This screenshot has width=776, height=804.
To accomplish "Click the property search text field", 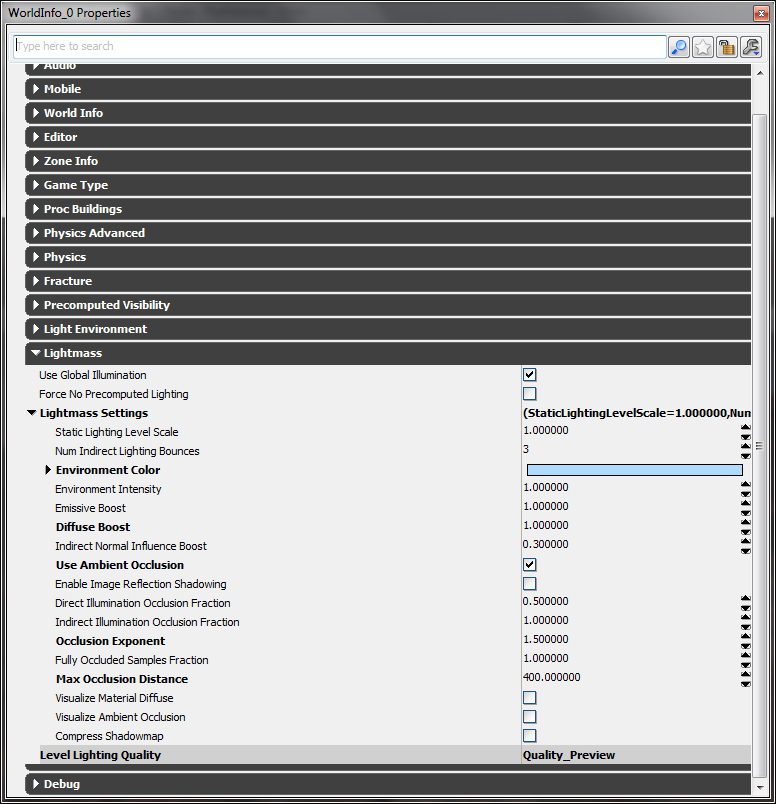I will click(x=340, y=47).
